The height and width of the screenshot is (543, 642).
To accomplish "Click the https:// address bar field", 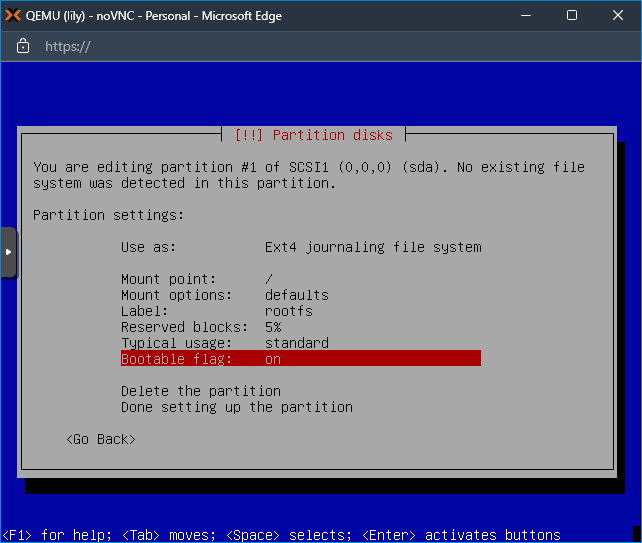I will [68, 46].
